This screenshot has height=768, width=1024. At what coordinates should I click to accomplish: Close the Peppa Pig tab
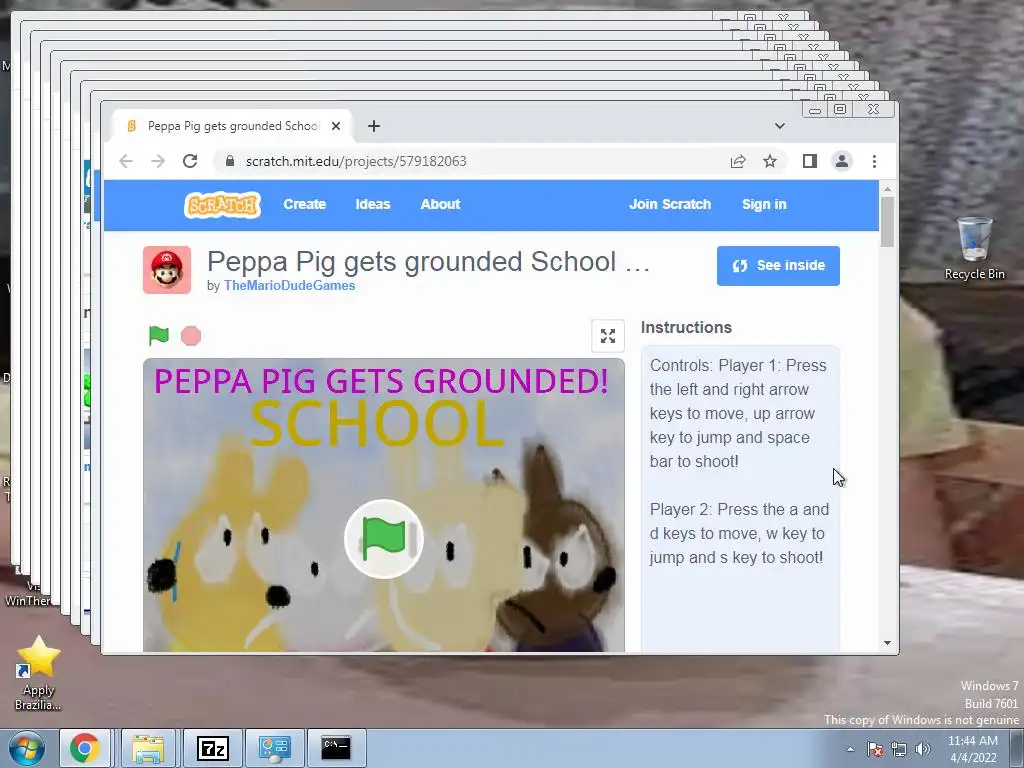coord(336,126)
